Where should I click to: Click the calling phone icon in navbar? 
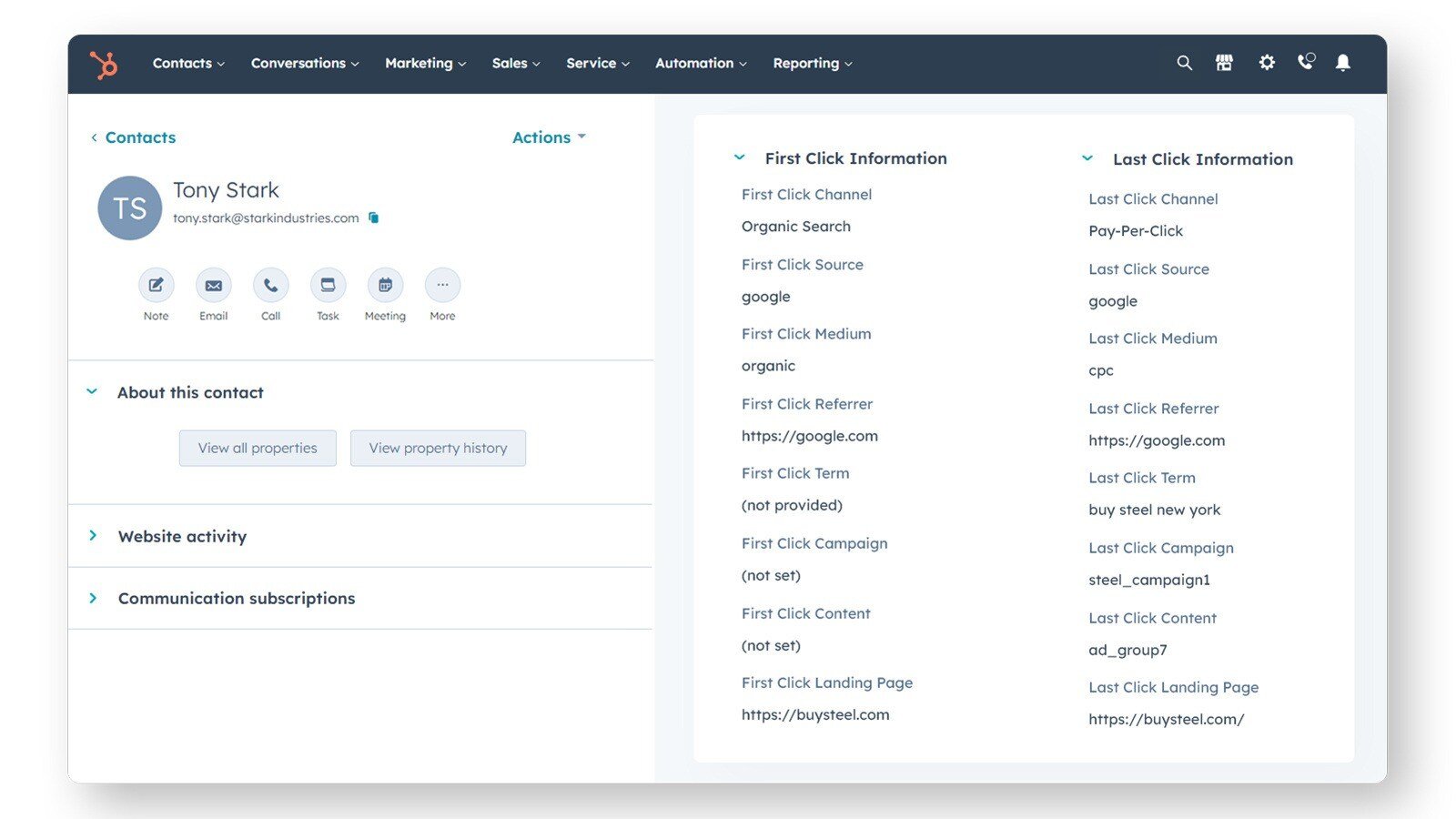pyautogui.click(x=1306, y=62)
